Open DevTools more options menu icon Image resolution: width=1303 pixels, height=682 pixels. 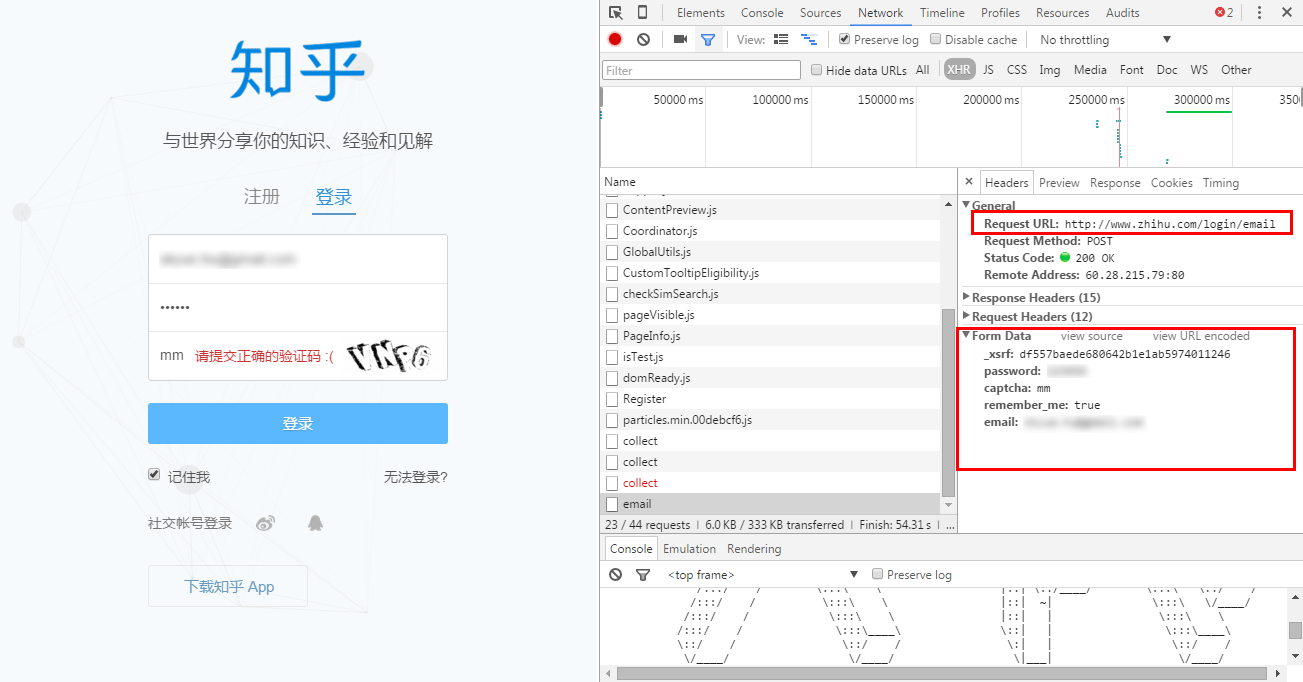[1259, 13]
